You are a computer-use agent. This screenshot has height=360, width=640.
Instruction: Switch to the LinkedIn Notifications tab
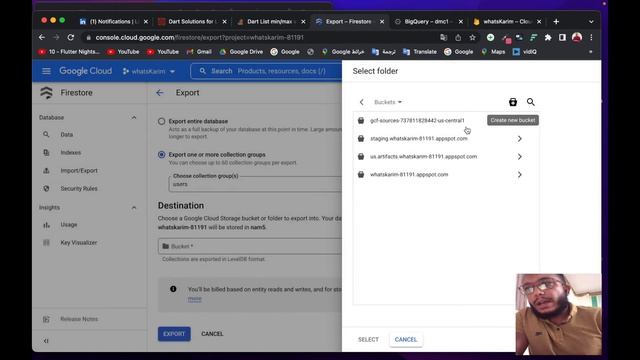click(x=113, y=22)
